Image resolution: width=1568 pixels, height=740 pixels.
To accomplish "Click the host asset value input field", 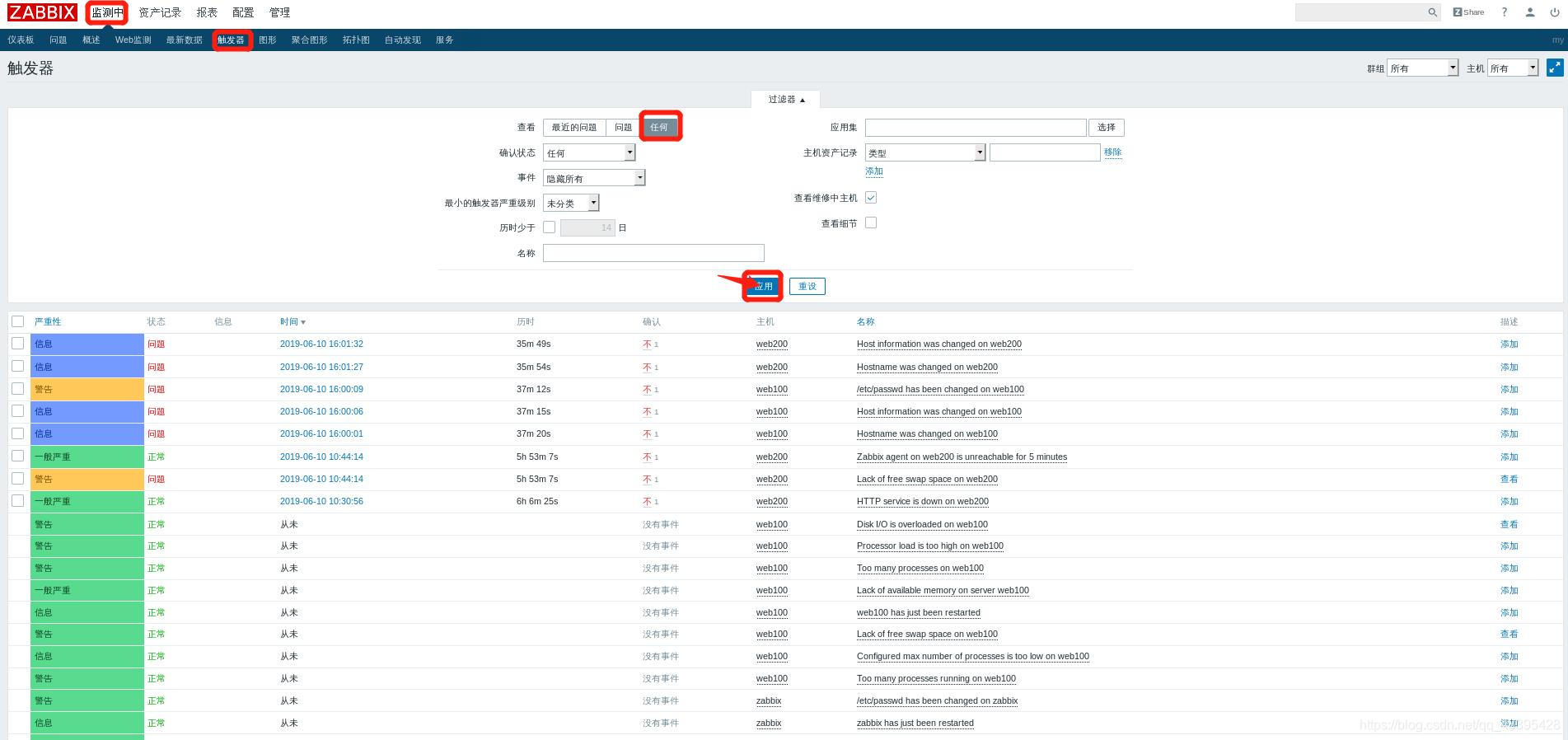I will tap(1045, 152).
